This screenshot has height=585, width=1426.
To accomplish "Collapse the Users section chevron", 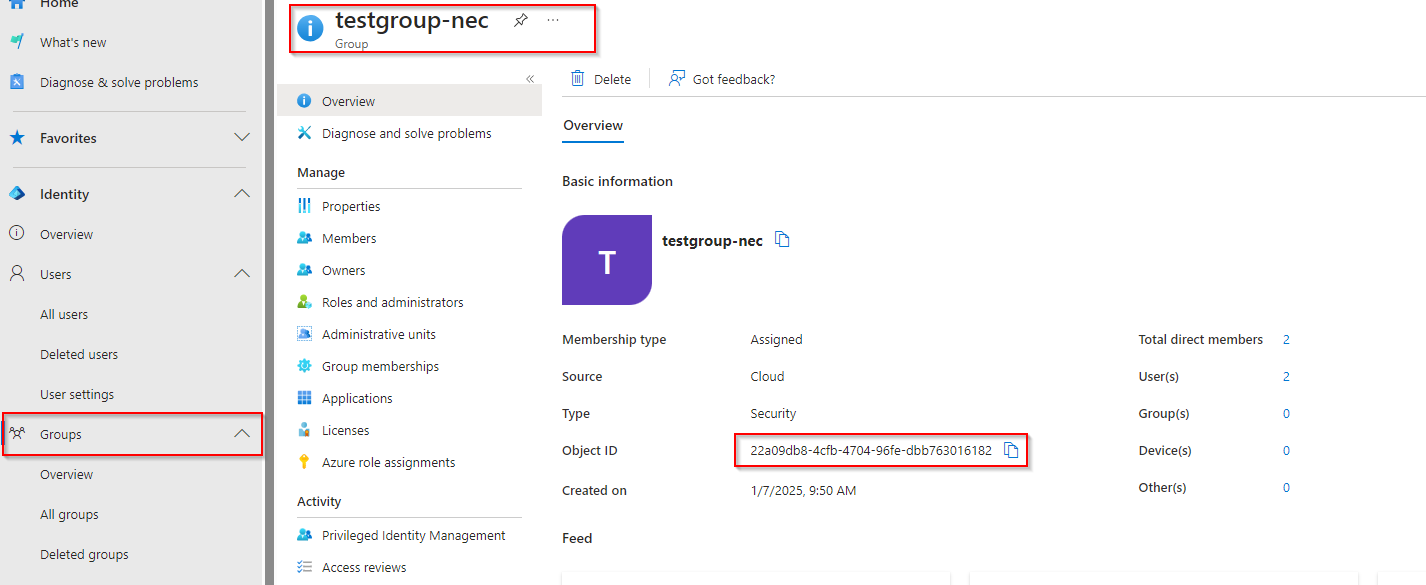I will 242,274.
